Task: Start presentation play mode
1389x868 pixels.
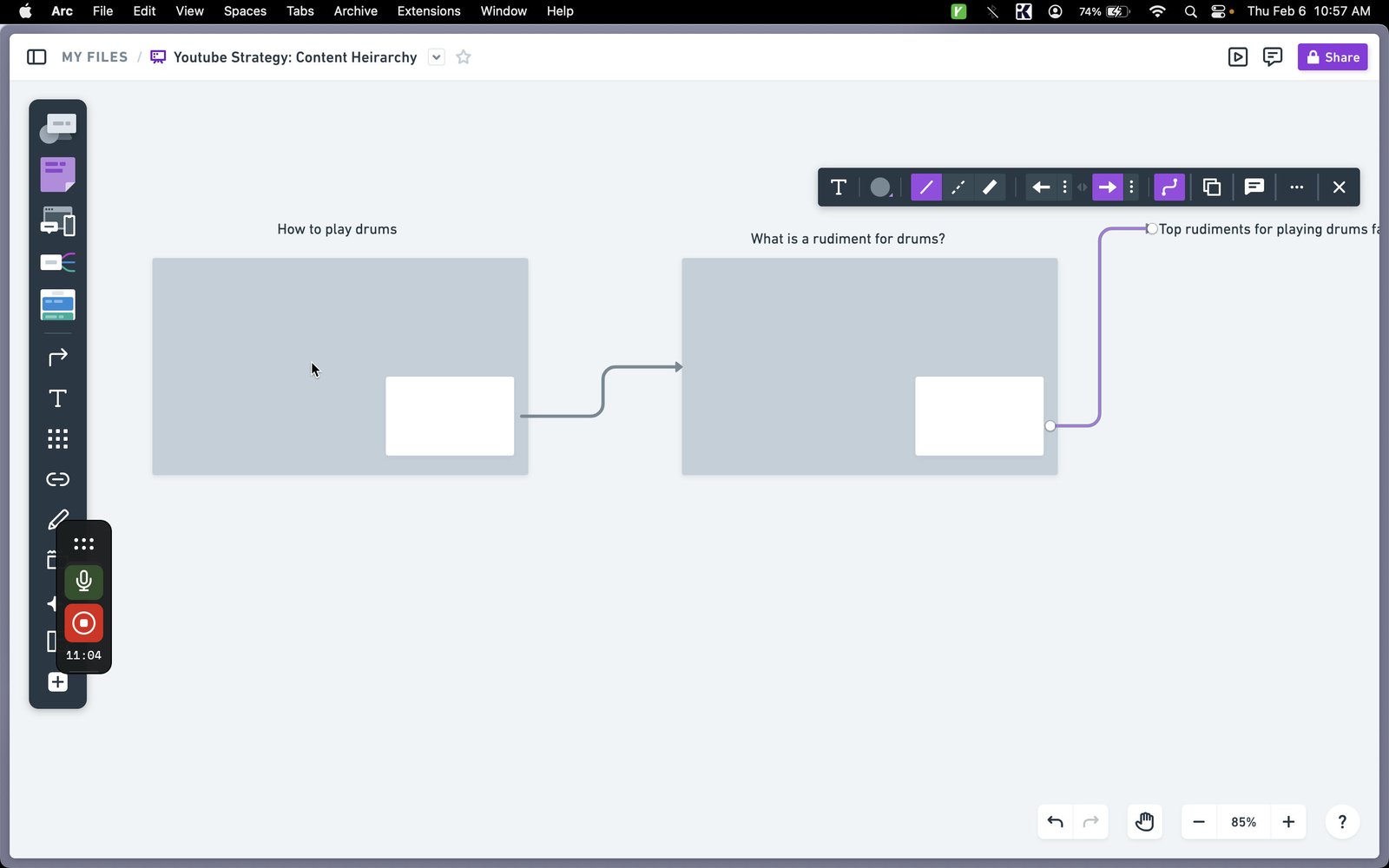Action: click(x=1238, y=57)
